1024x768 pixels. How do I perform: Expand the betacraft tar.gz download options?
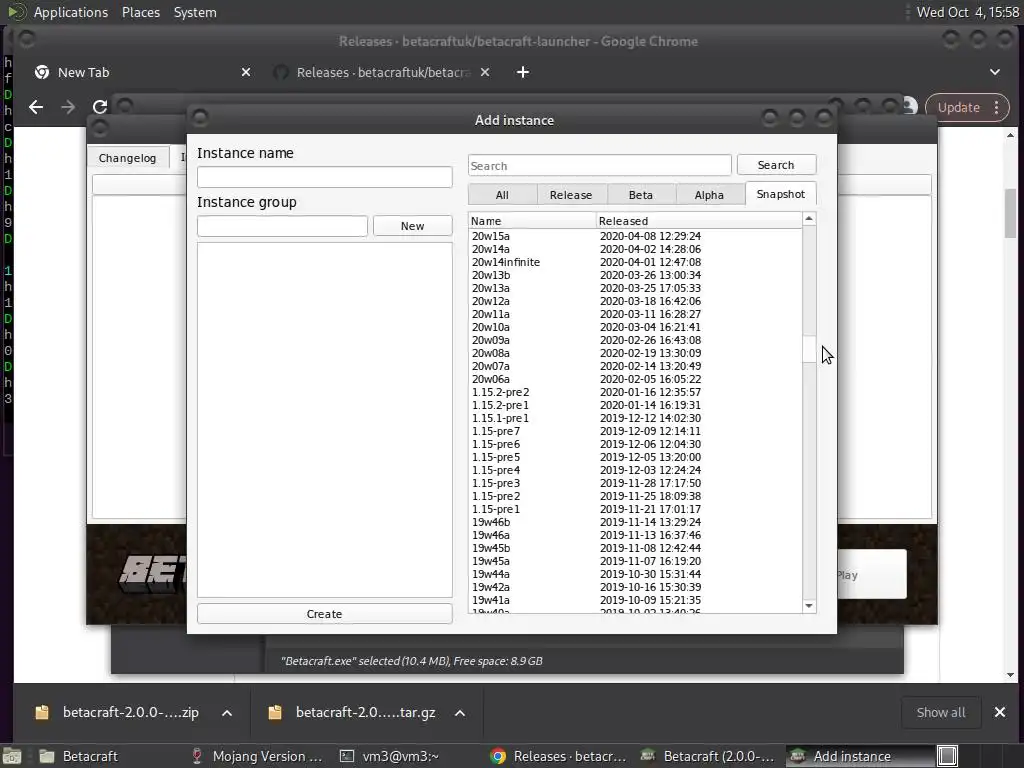tap(460, 713)
